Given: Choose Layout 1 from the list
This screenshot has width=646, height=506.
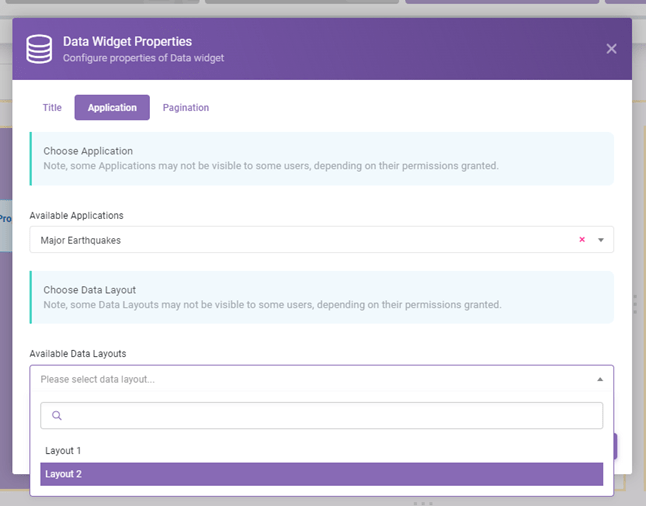Looking at the screenshot, I should (64, 451).
